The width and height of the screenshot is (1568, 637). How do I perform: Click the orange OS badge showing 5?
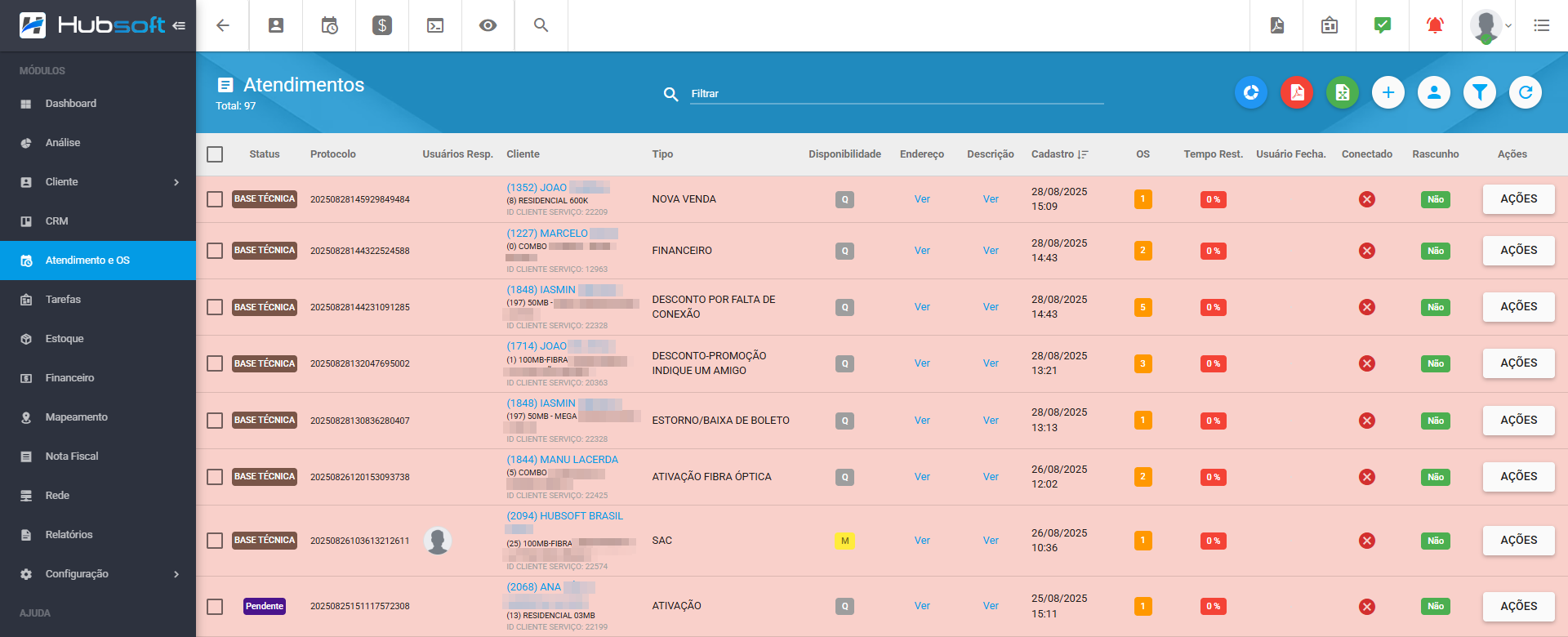pyautogui.click(x=1143, y=307)
